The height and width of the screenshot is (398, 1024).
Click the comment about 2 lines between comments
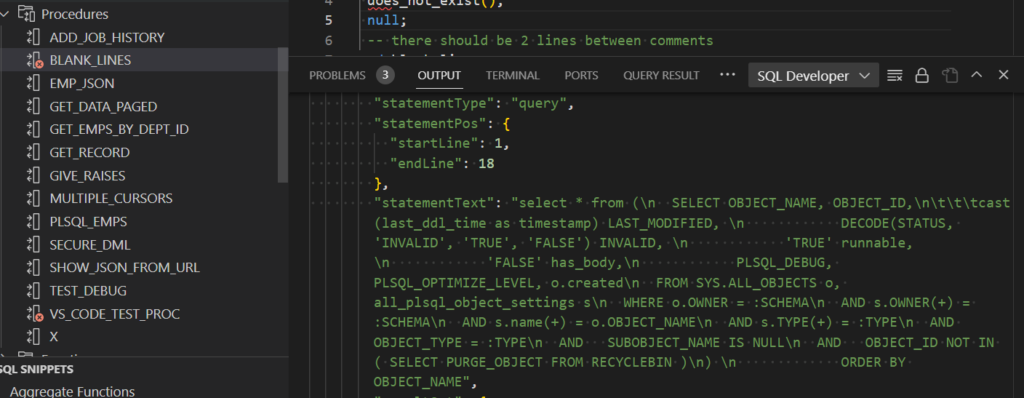(540, 41)
